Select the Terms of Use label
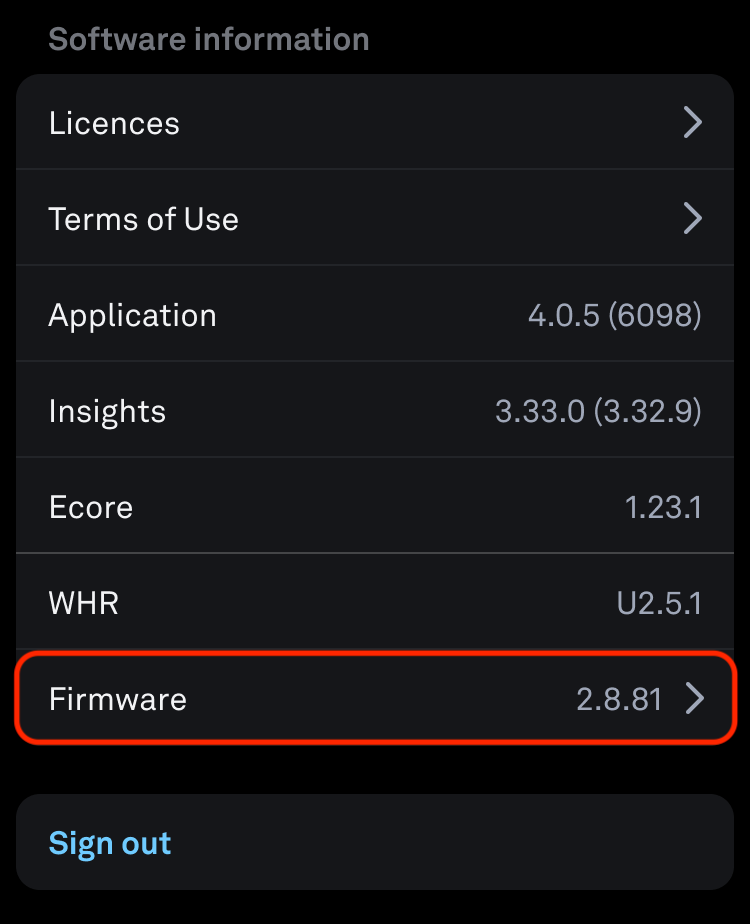This screenshot has width=750, height=924. point(143,219)
